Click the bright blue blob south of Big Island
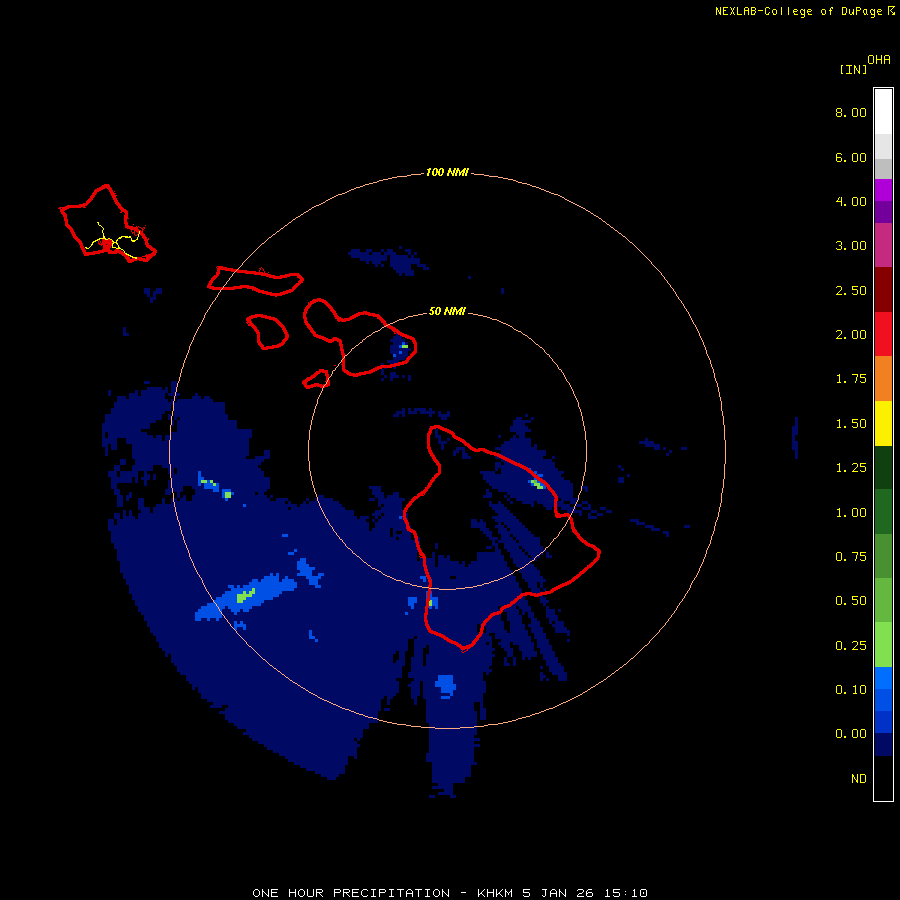This screenshot has width=900, height=900. coord(445,685)
